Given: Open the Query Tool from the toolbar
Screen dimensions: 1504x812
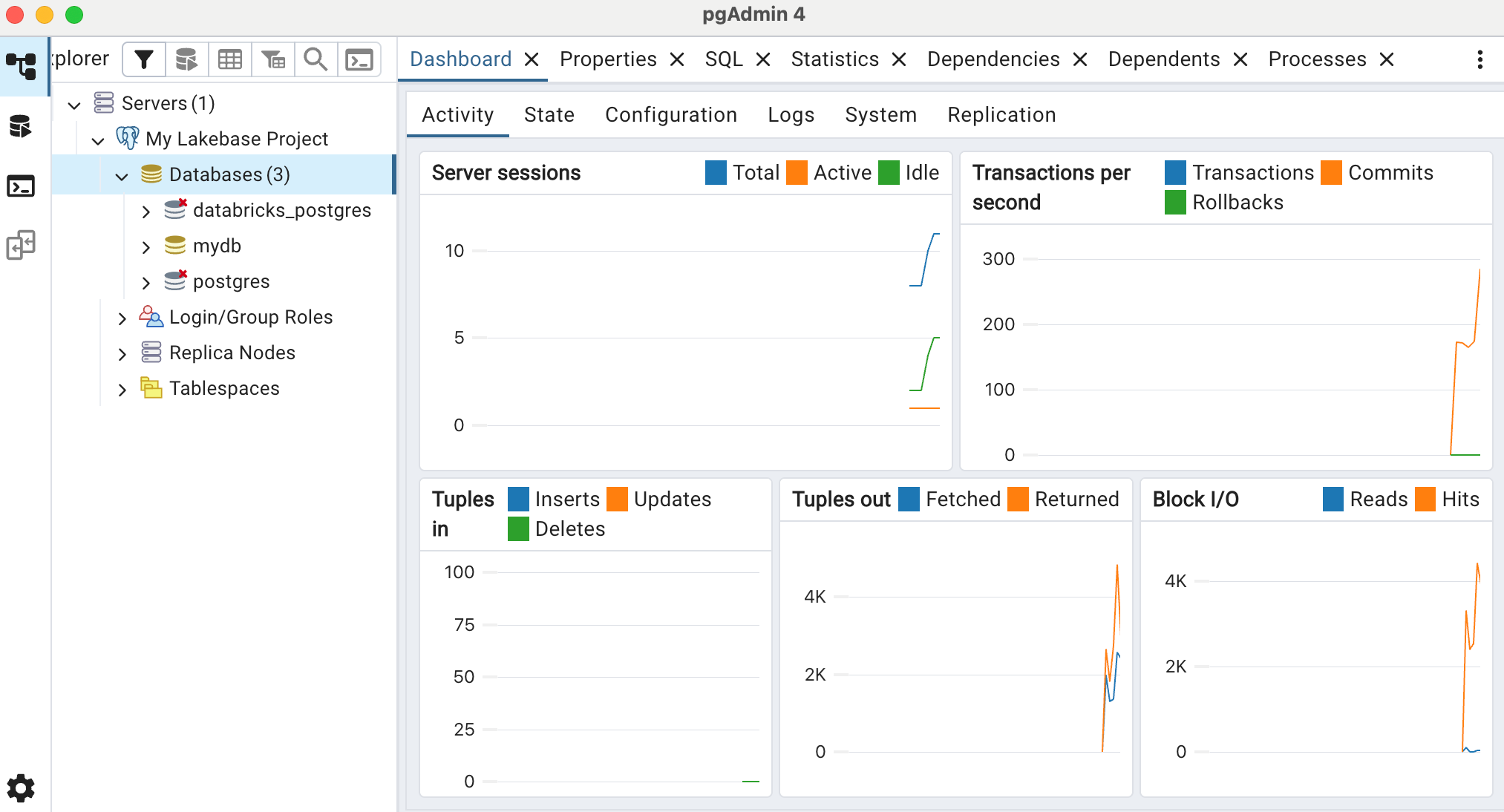Looking at the screenshot, I should point(186,59).
